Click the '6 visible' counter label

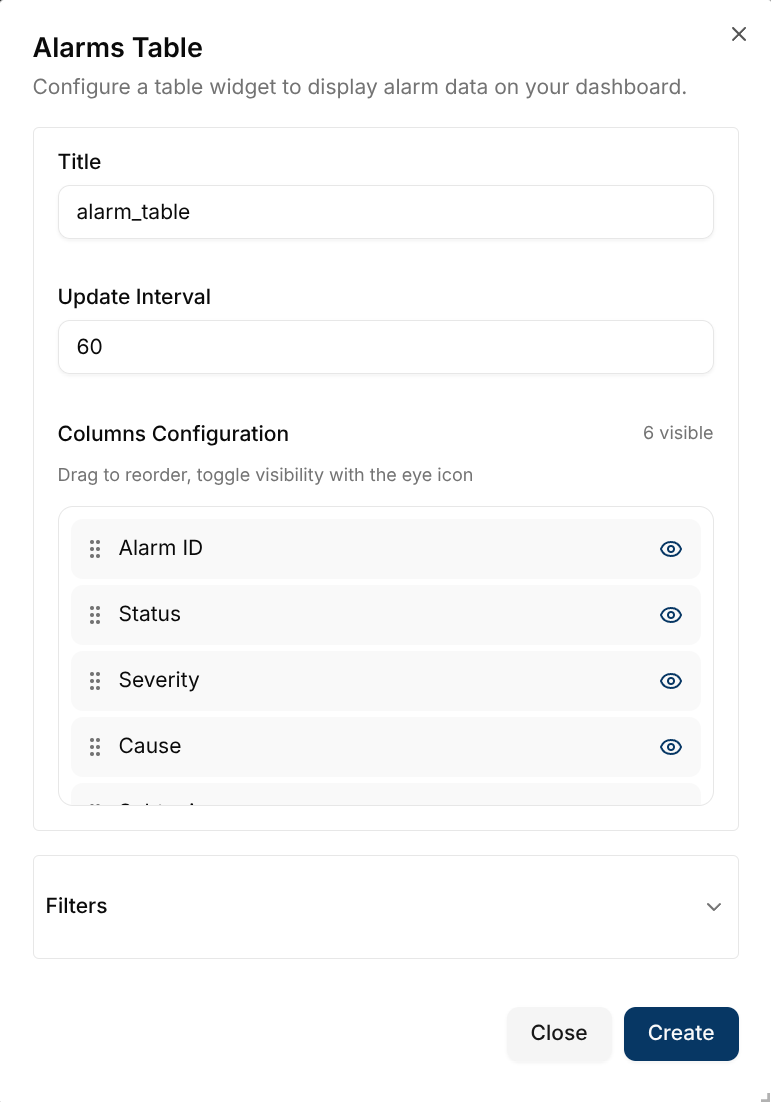click(678, 433)
